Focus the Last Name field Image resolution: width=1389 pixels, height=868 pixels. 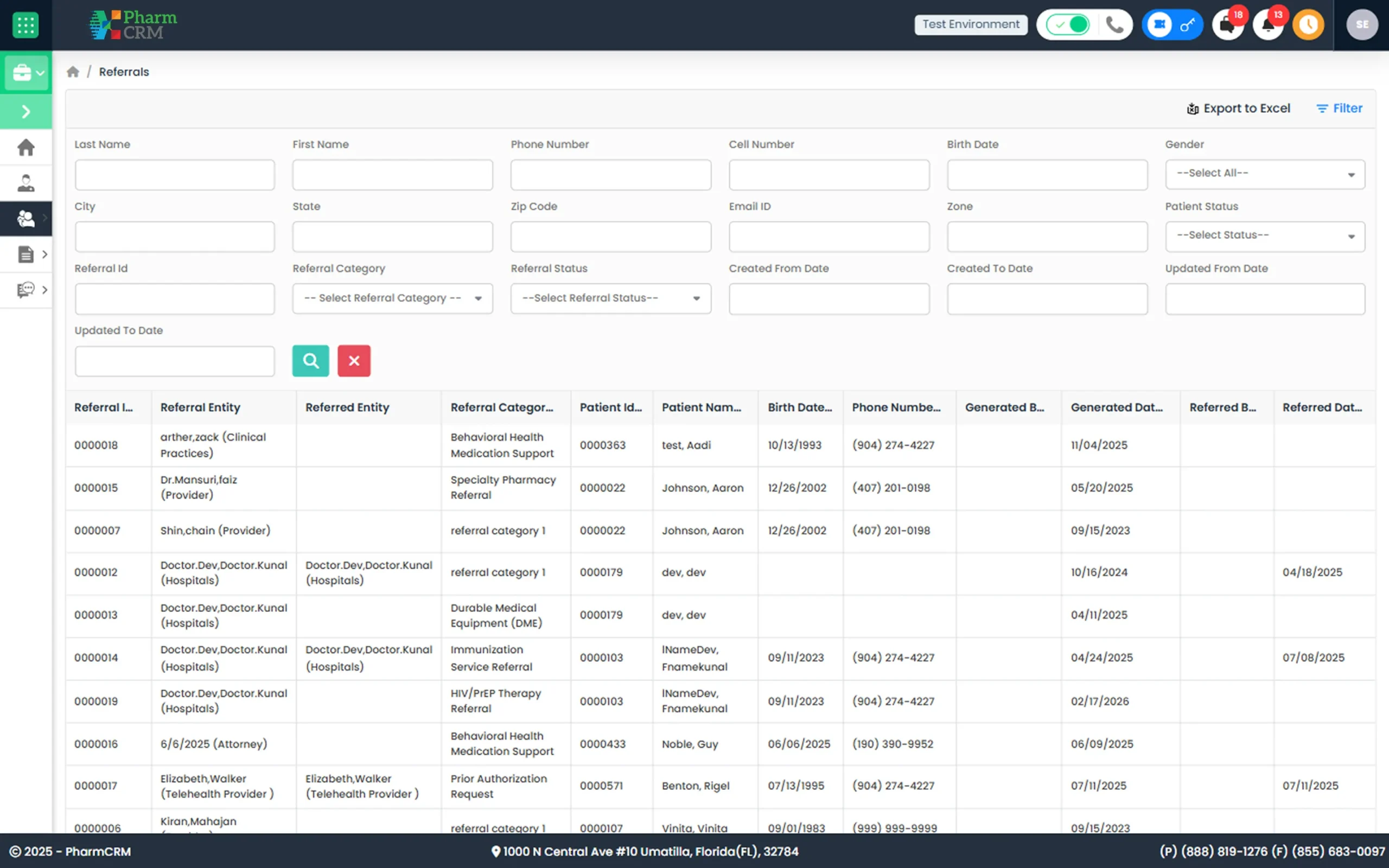click(x=175, y=175)
